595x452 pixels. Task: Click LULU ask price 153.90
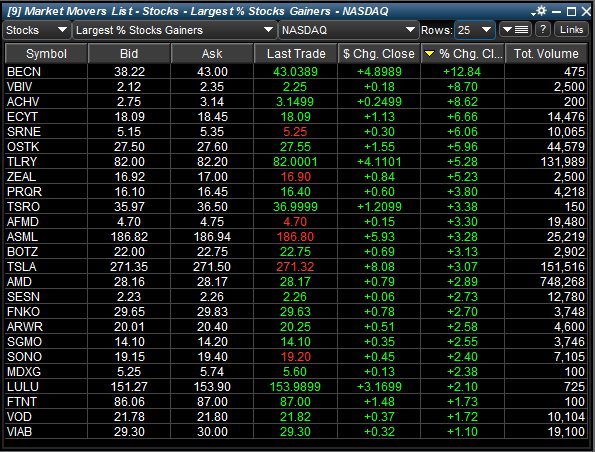click(212, 387)
